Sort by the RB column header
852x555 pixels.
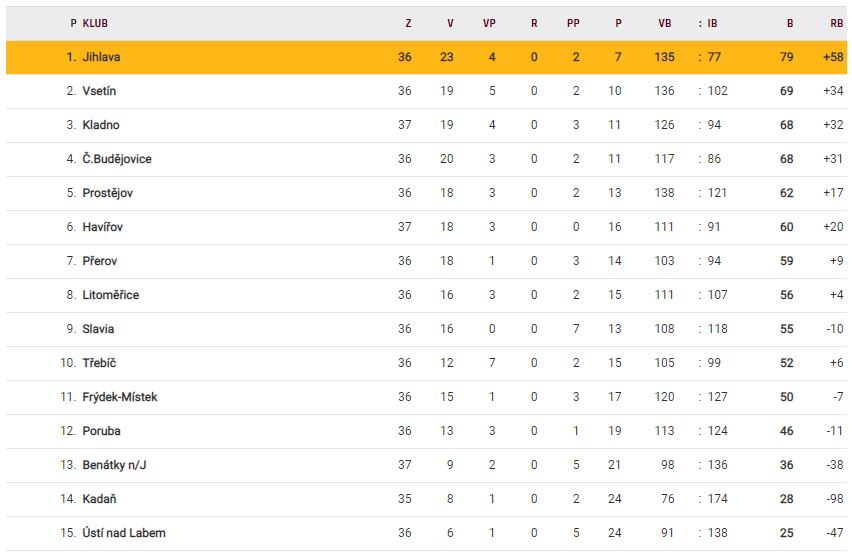pos(837,22)
